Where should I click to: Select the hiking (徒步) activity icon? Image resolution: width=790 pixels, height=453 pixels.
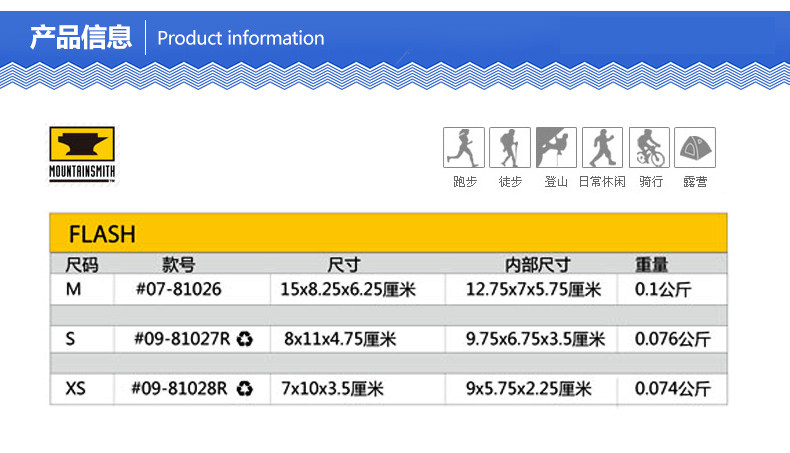(510, 147)
